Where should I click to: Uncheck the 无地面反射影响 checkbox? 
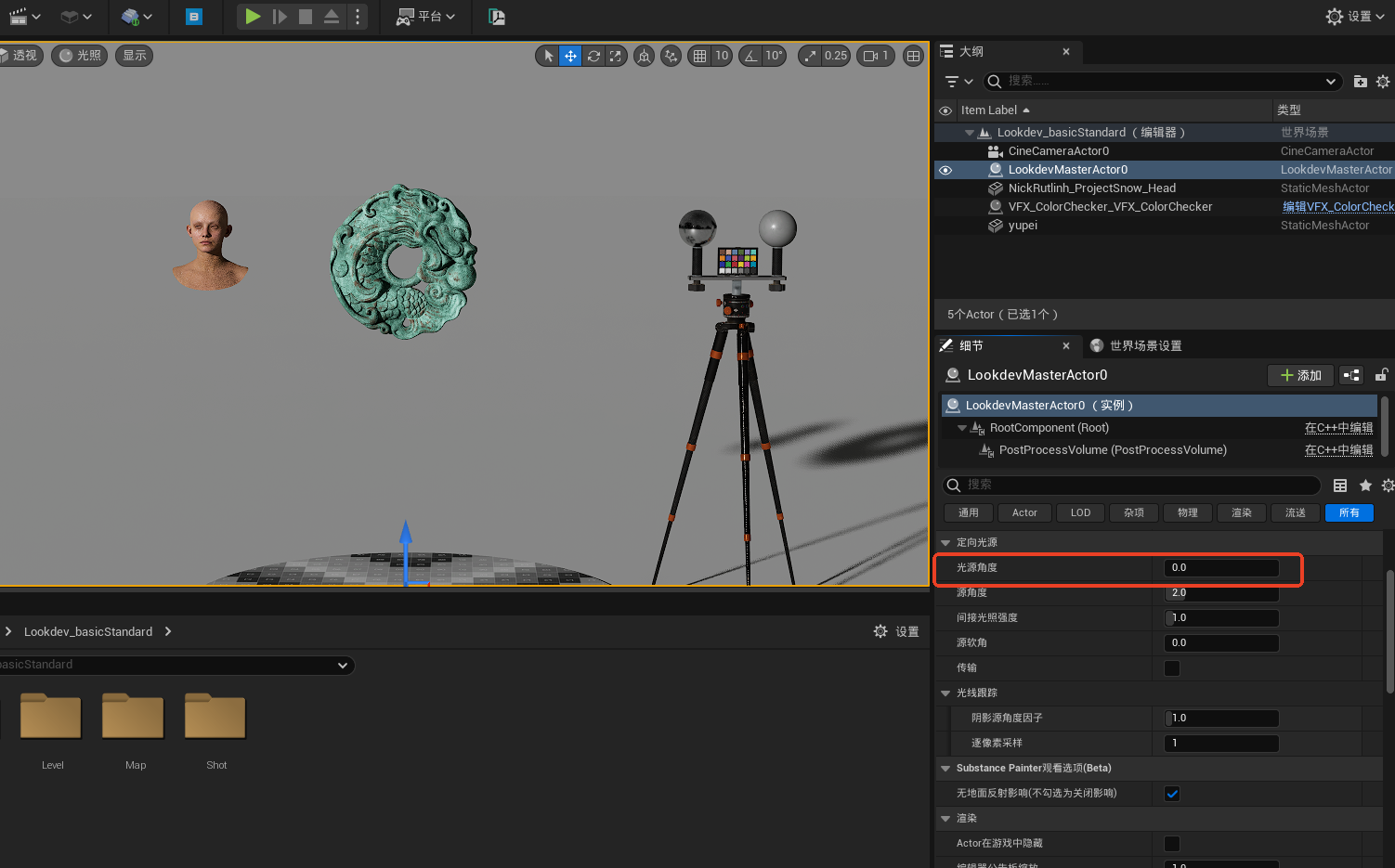(1172, 794)
